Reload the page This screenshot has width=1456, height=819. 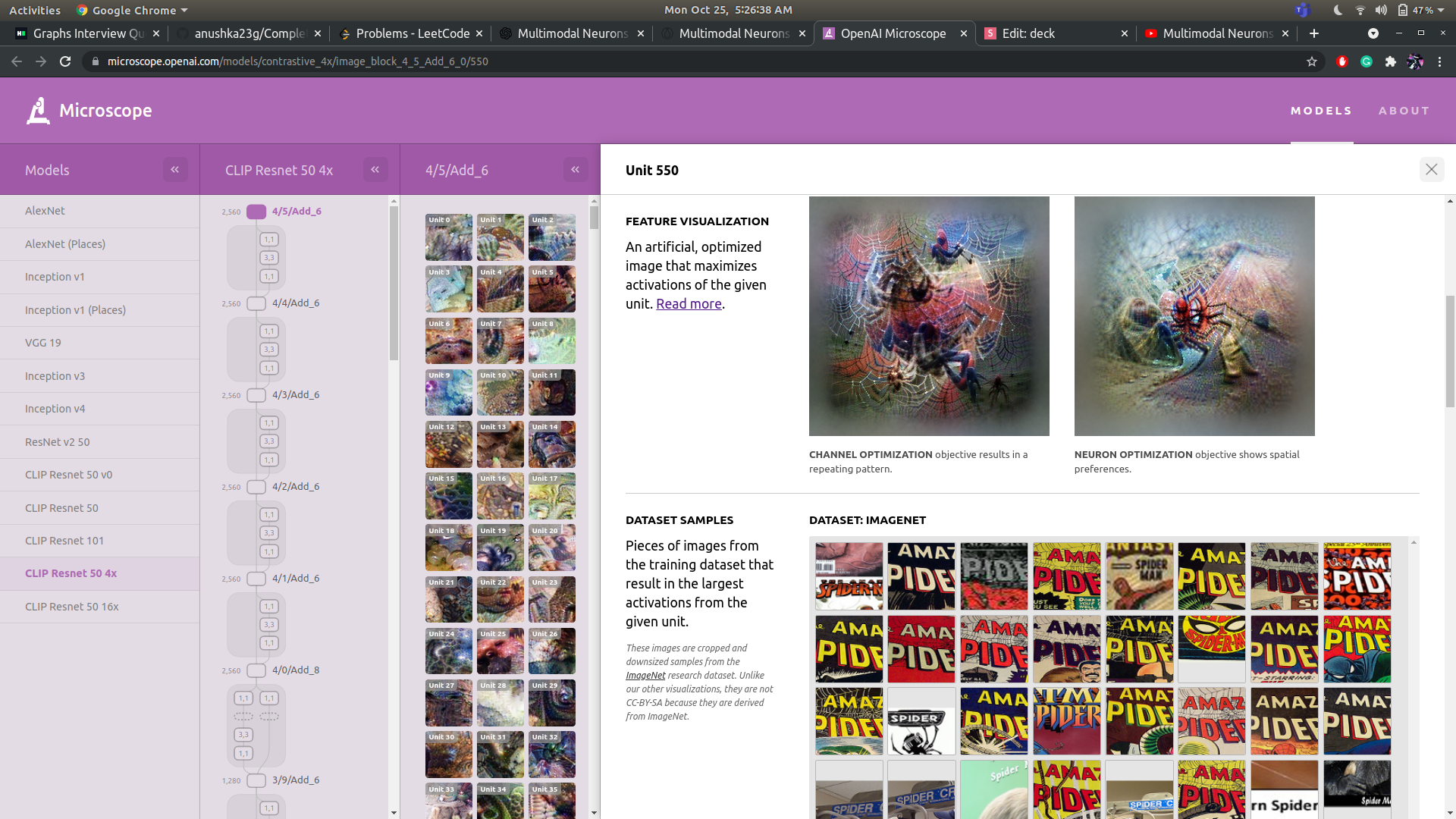pos(65,61)
